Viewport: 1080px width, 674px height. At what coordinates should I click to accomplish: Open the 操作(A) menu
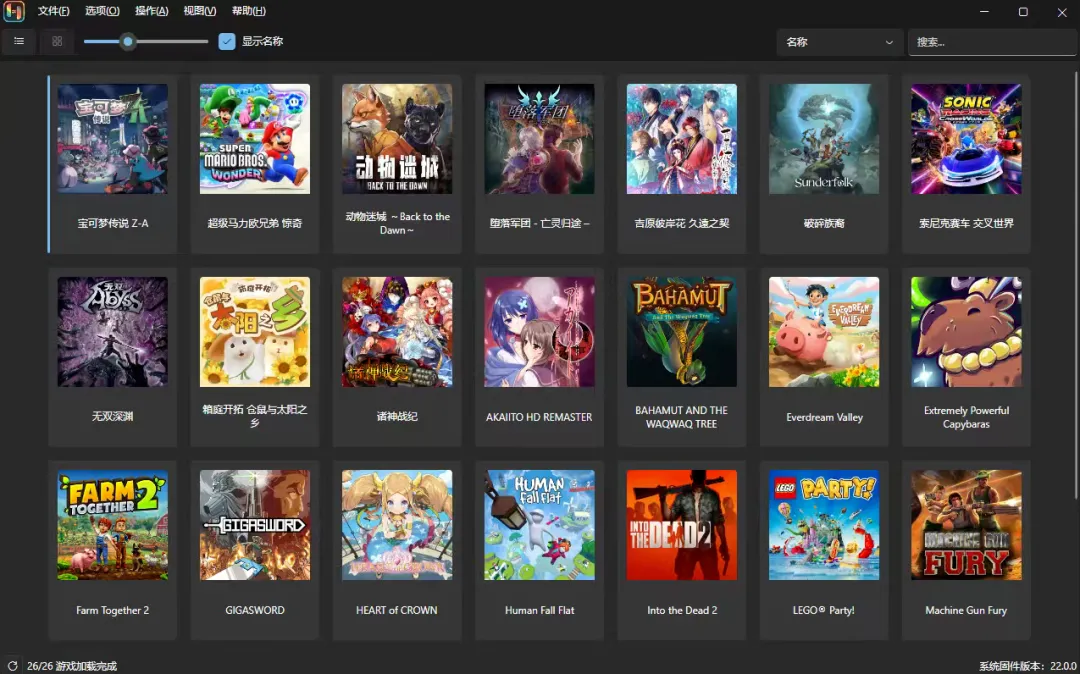[x=152, y=11]
